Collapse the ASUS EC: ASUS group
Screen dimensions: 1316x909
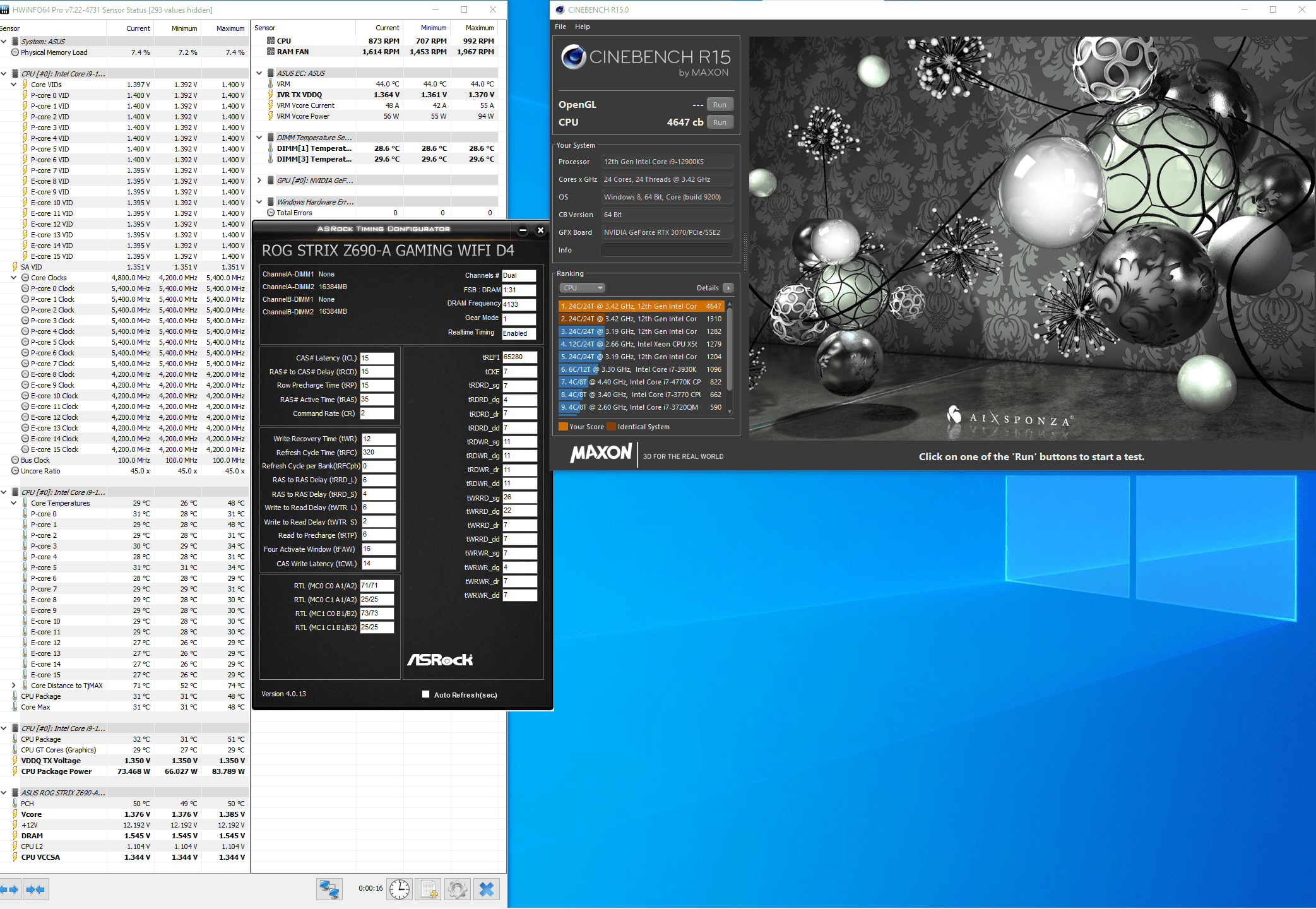tap(259, 73)
